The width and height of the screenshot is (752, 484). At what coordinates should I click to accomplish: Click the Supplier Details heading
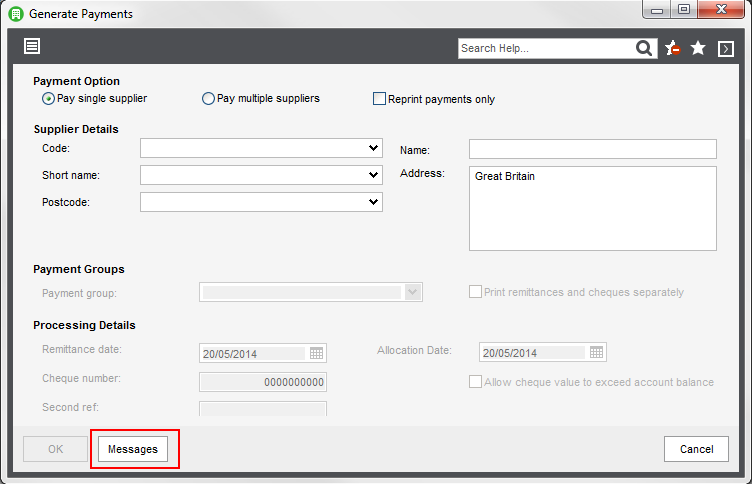pos(76,129)
